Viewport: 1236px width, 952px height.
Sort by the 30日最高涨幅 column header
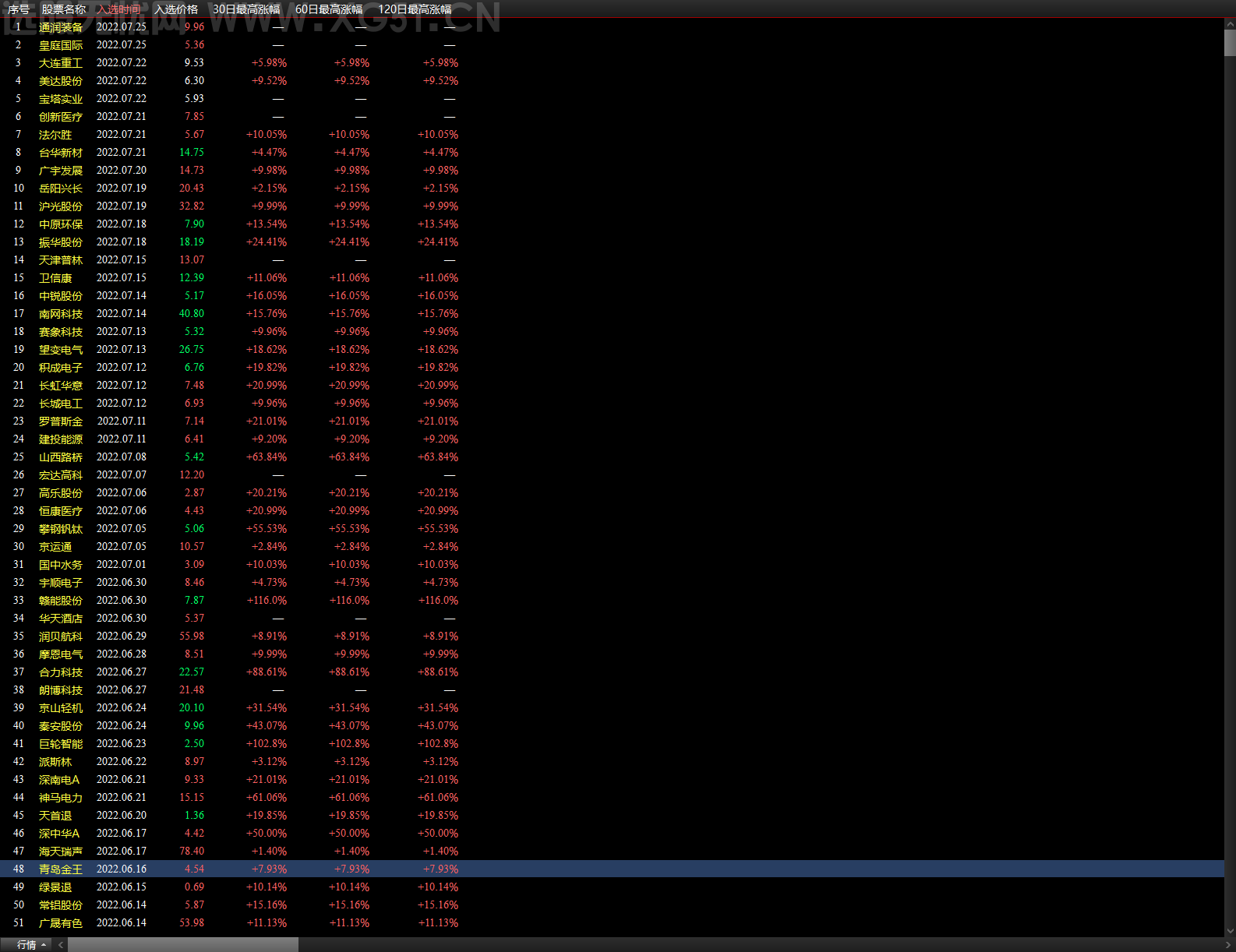click(x=246, y=9)
